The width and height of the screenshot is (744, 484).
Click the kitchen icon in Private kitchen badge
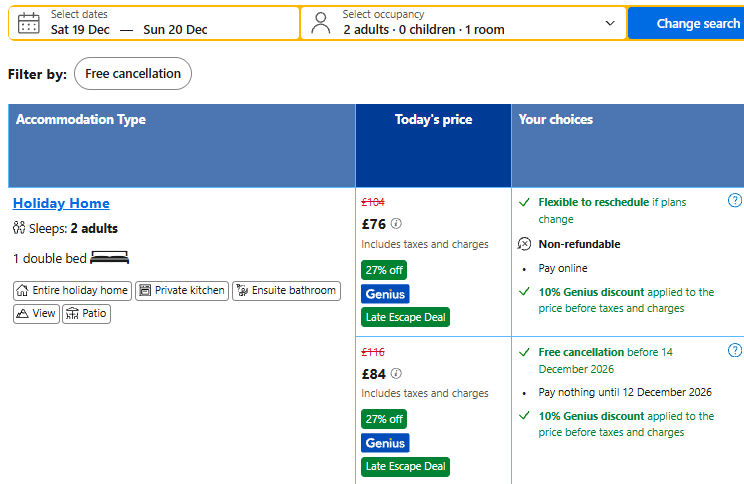(x=145, y=290)
